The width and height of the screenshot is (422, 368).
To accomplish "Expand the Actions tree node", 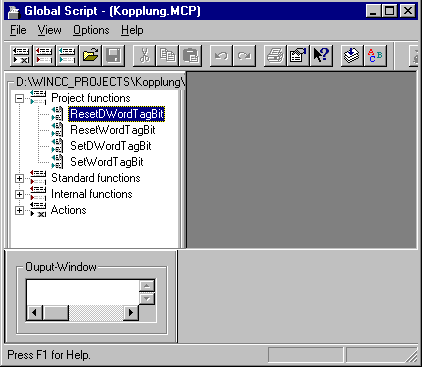I will [19, 210].
